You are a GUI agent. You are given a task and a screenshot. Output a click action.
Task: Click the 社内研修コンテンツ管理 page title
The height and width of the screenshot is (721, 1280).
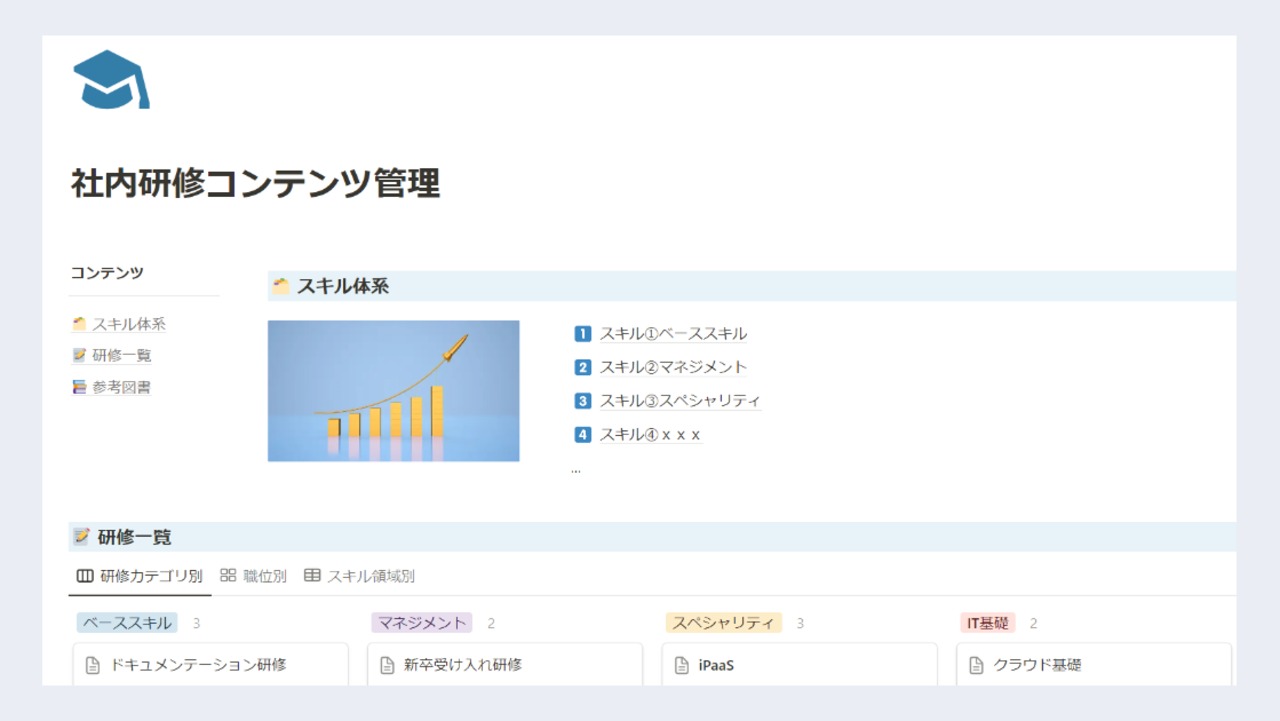point(256,184)
